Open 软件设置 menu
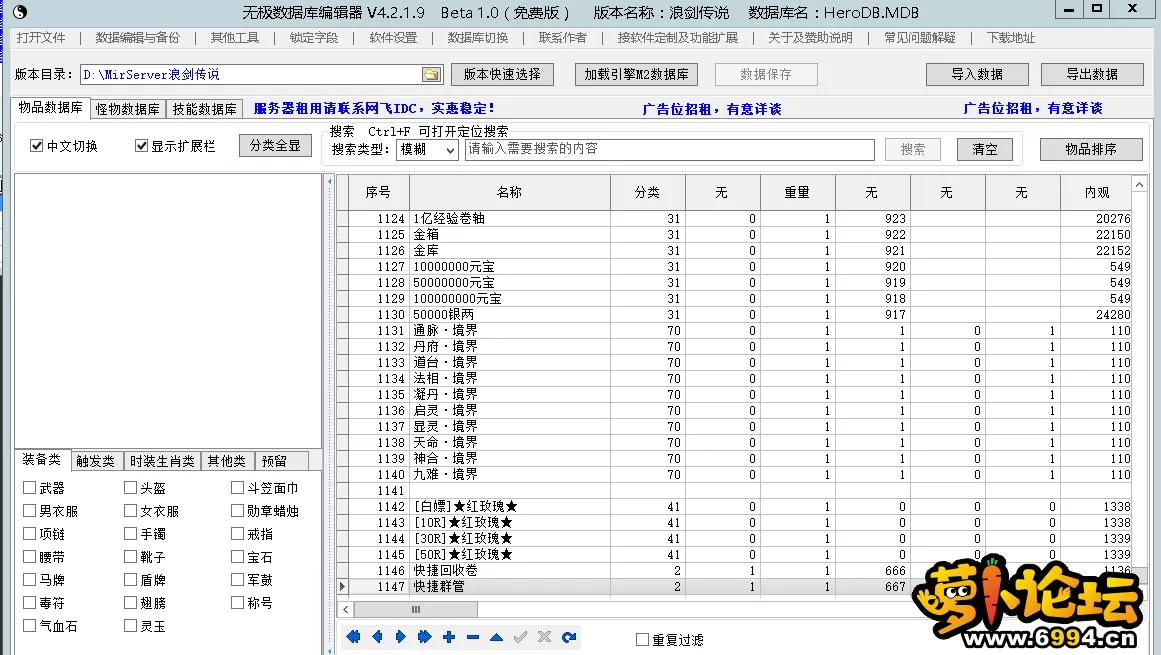The image size is (1161, 655). (x=393, y=38)
